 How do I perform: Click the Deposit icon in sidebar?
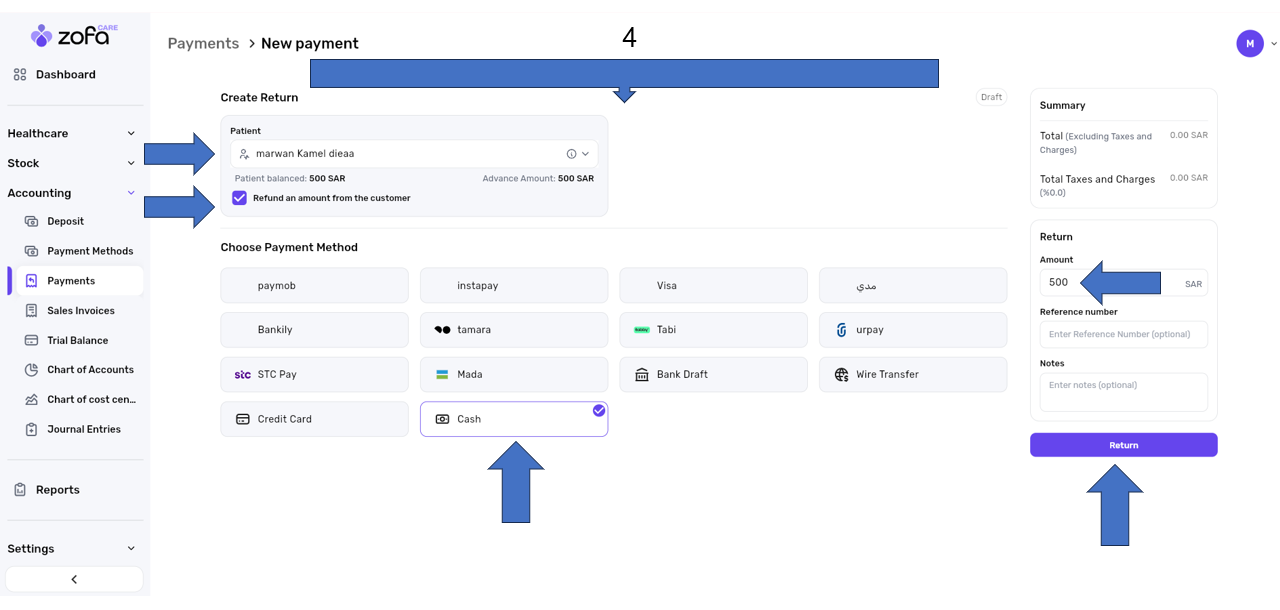31,221
